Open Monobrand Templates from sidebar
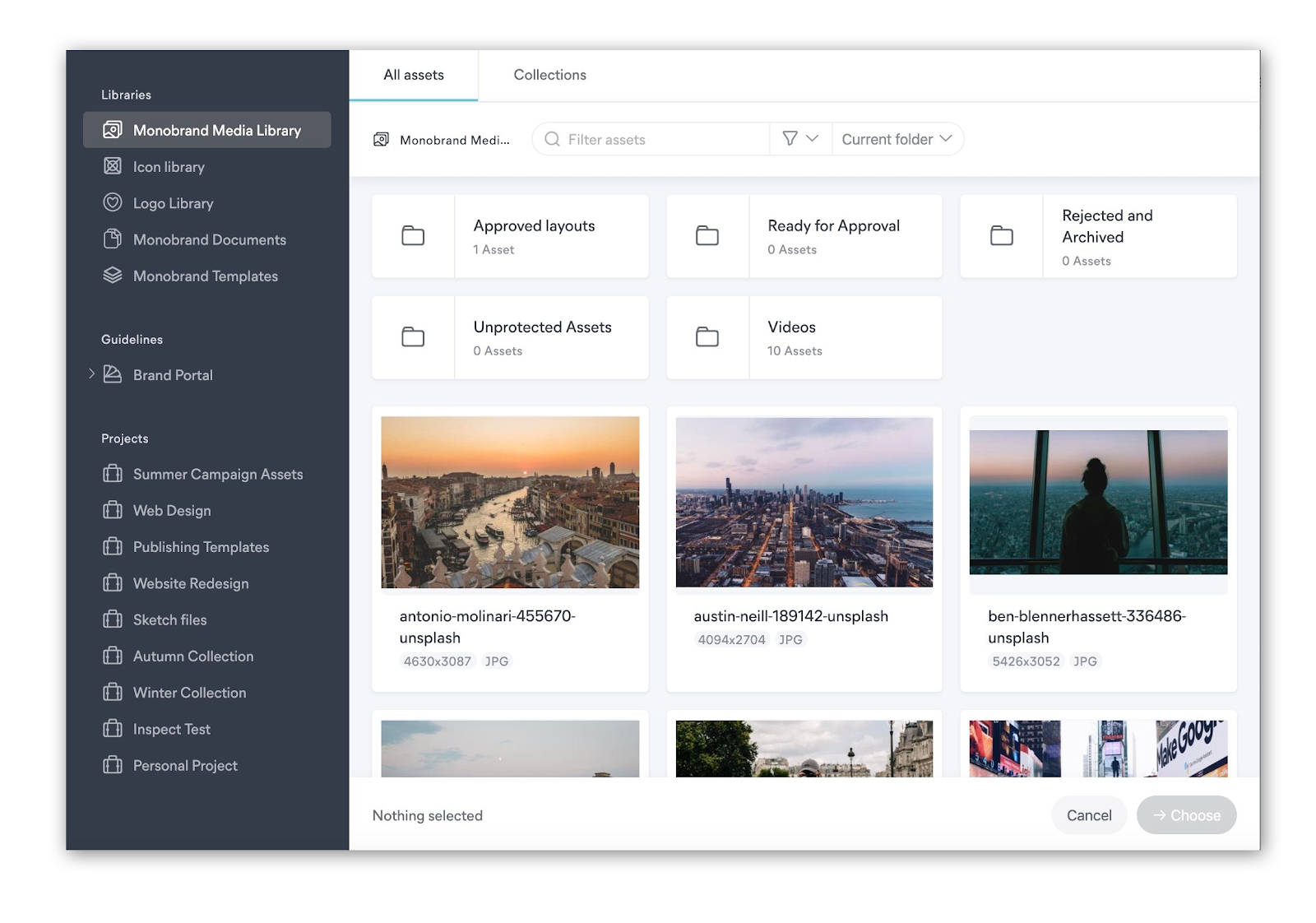Screen dimensions: 1316x923 pos(207,276)
